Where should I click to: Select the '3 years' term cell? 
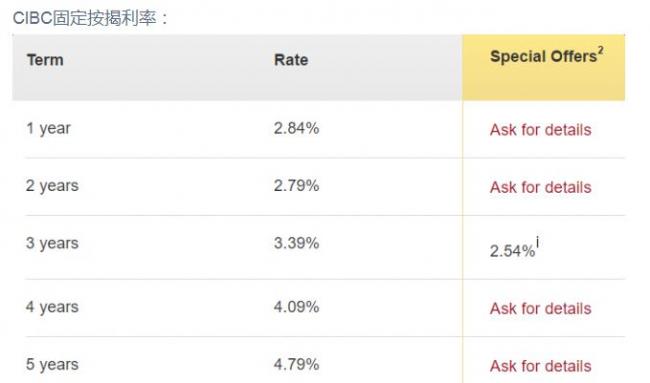[52, 243]
